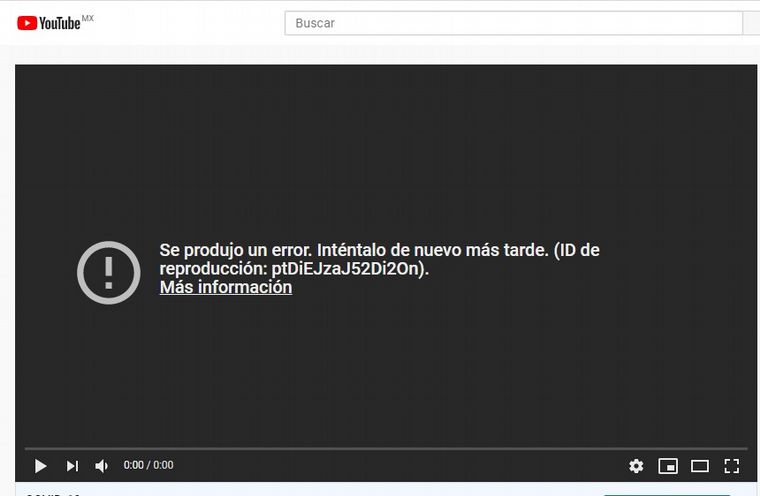This screenshot has width=760, height=496.
Task: Mute the video with the speaker icon
Action: (x=101, y=466)
